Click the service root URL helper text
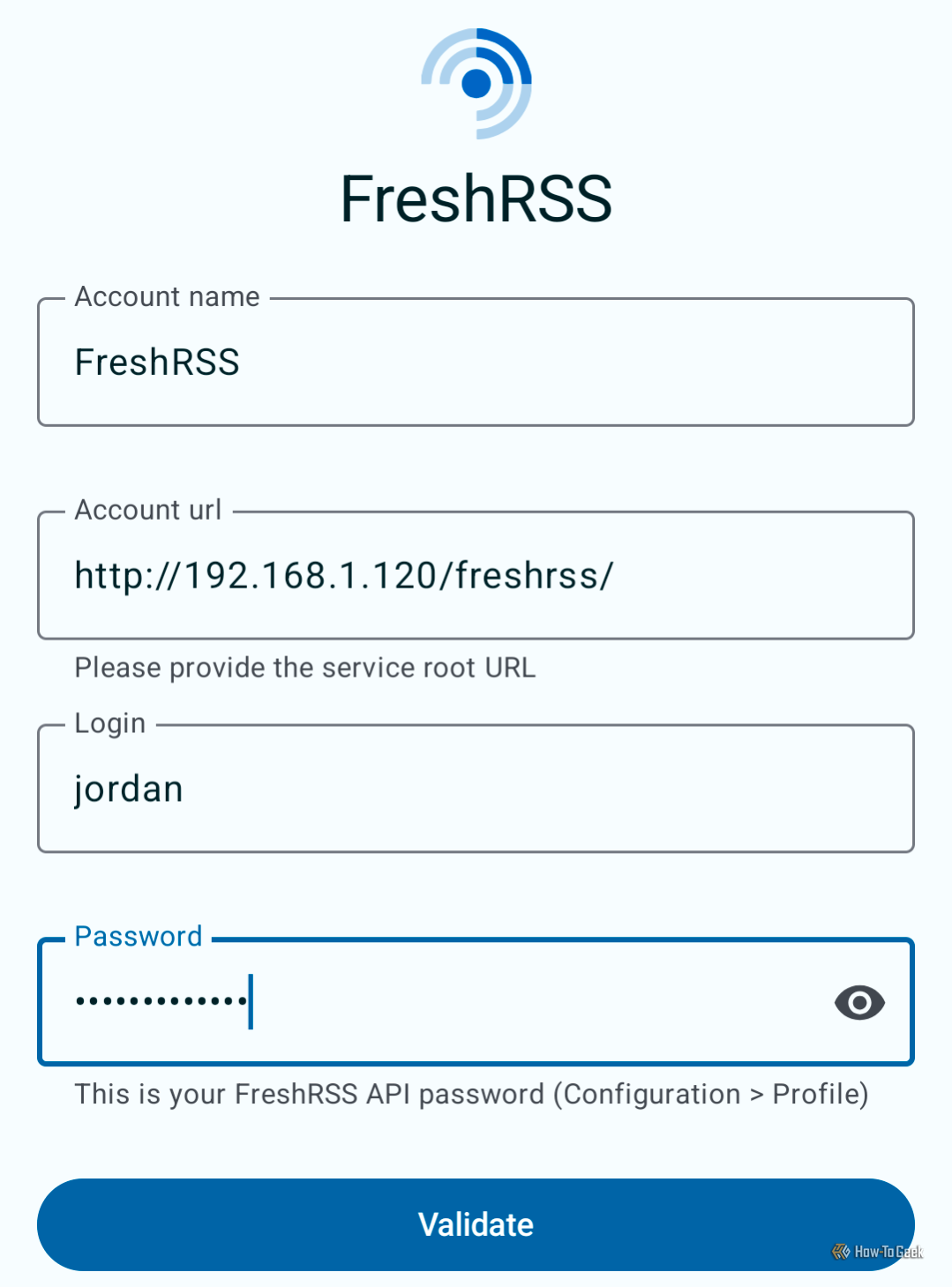Image resolution: width=952 pixels, height=1287 pixels. pos(304,668)
